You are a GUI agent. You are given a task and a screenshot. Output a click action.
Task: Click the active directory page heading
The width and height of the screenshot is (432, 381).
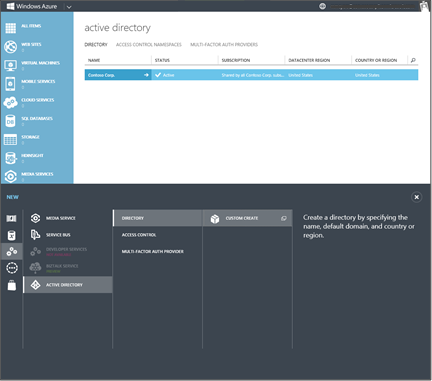click(117, 28)
